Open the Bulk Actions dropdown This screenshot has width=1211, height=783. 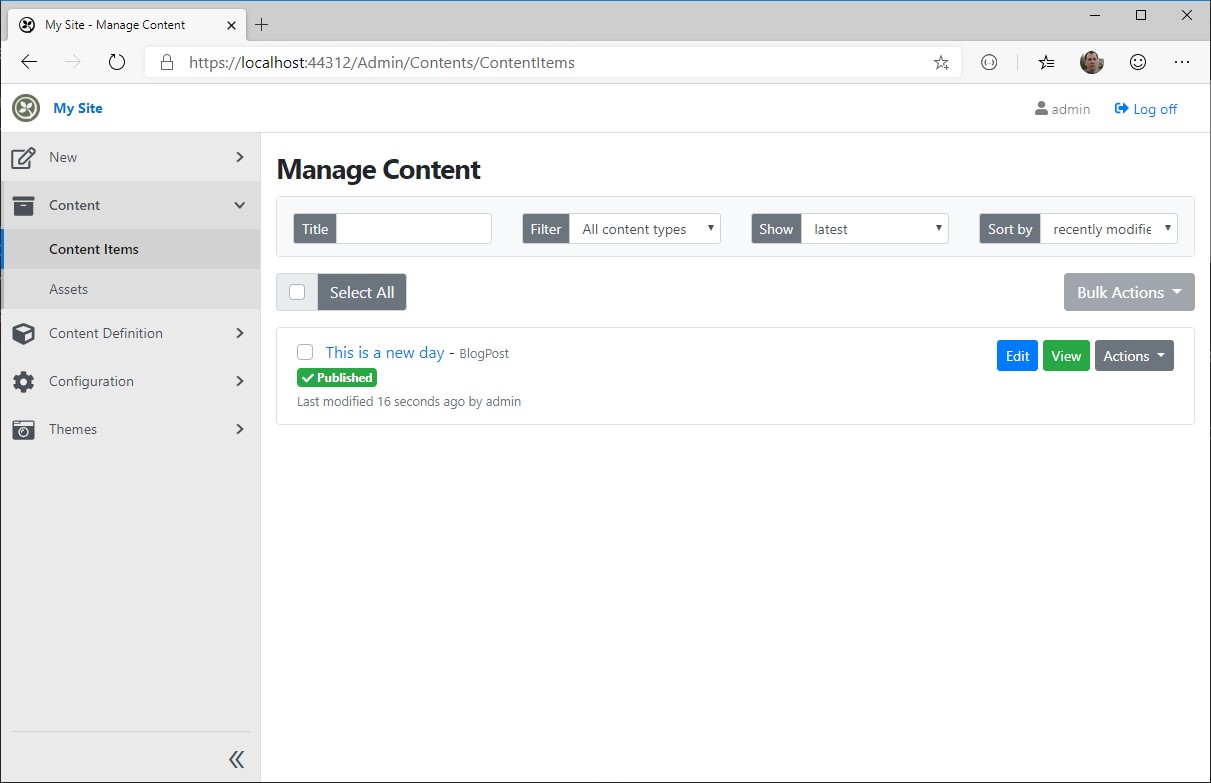pyautogui.click(x=1129, y=292)
